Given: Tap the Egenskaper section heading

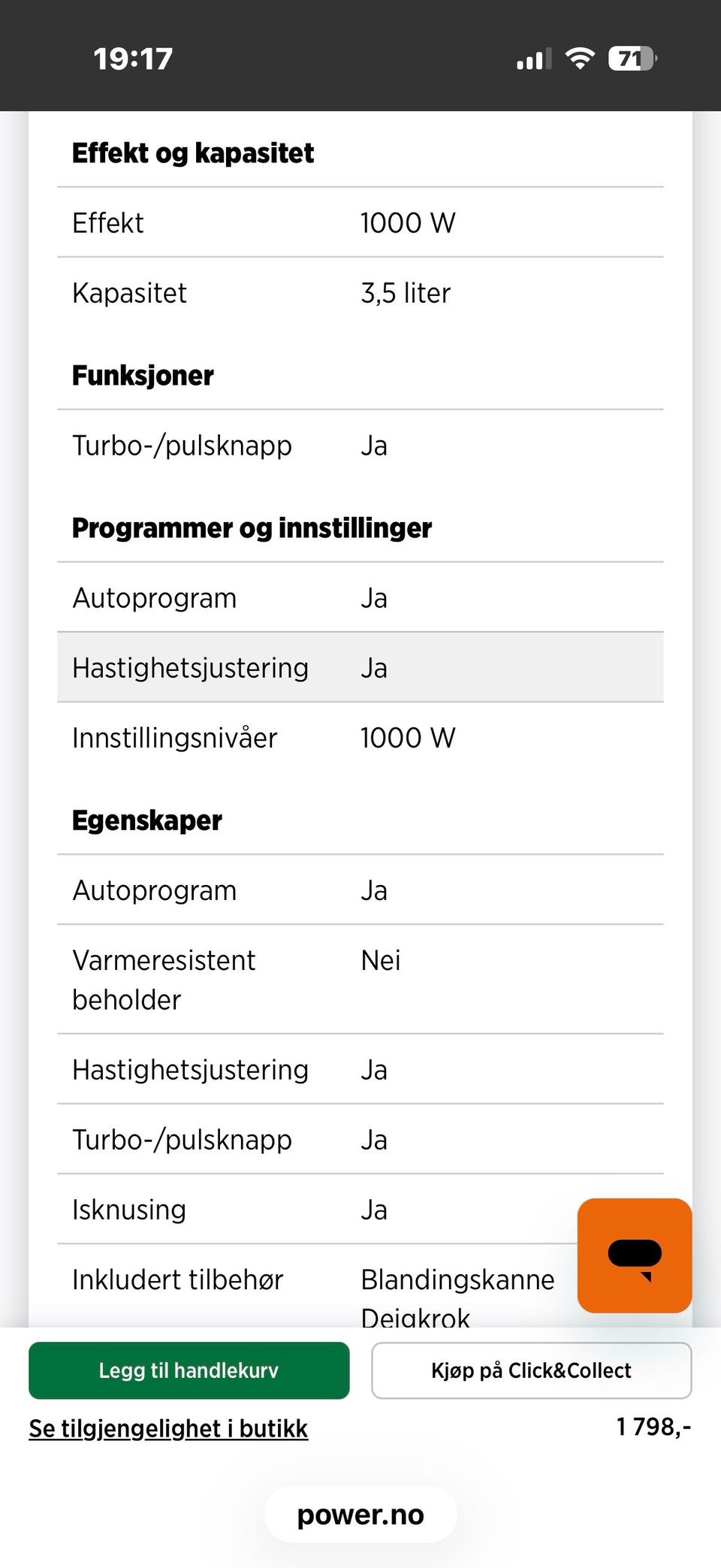Looking at the screenshot, I should pyautogui.click(x=147, y=820).
